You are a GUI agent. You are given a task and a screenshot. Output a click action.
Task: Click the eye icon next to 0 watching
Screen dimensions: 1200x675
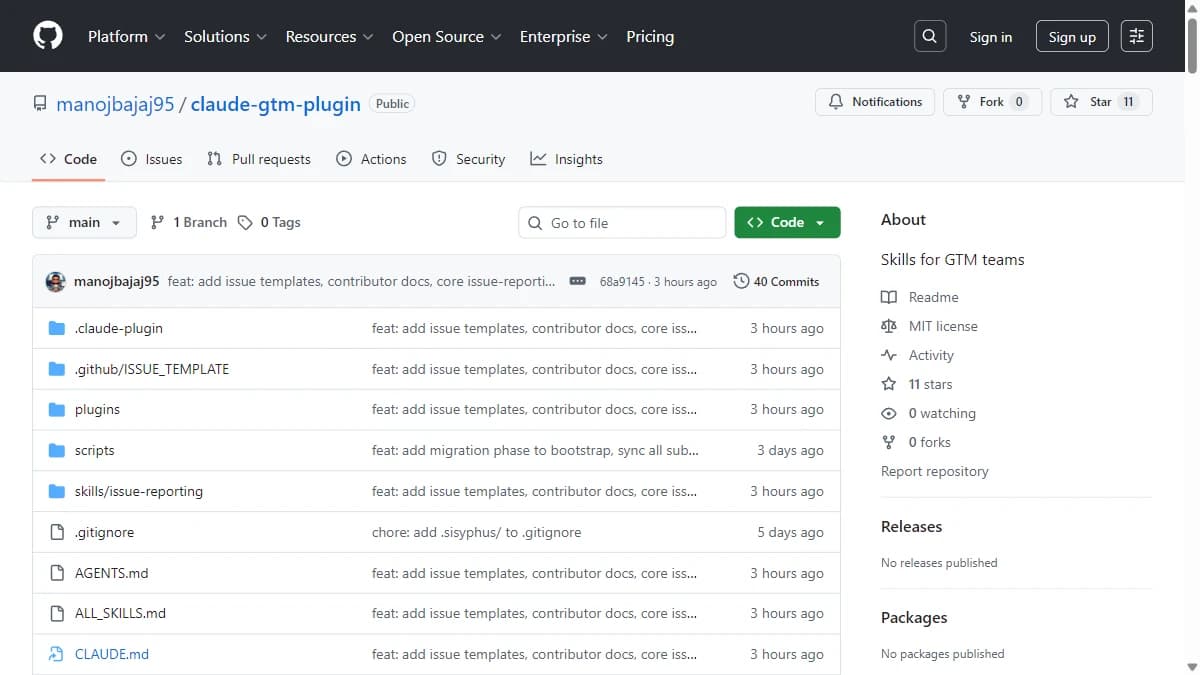[x=889, y=413]
